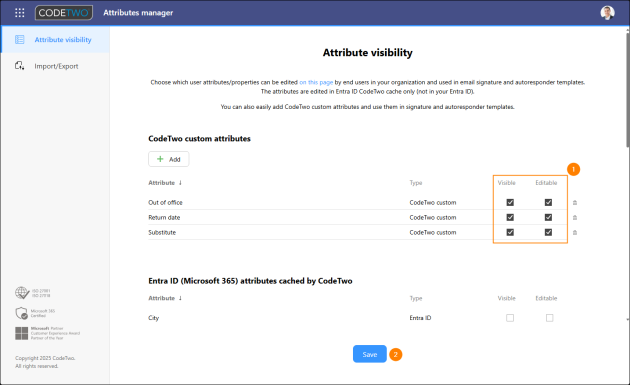Select the 'City' attribute name

point(153,318)
